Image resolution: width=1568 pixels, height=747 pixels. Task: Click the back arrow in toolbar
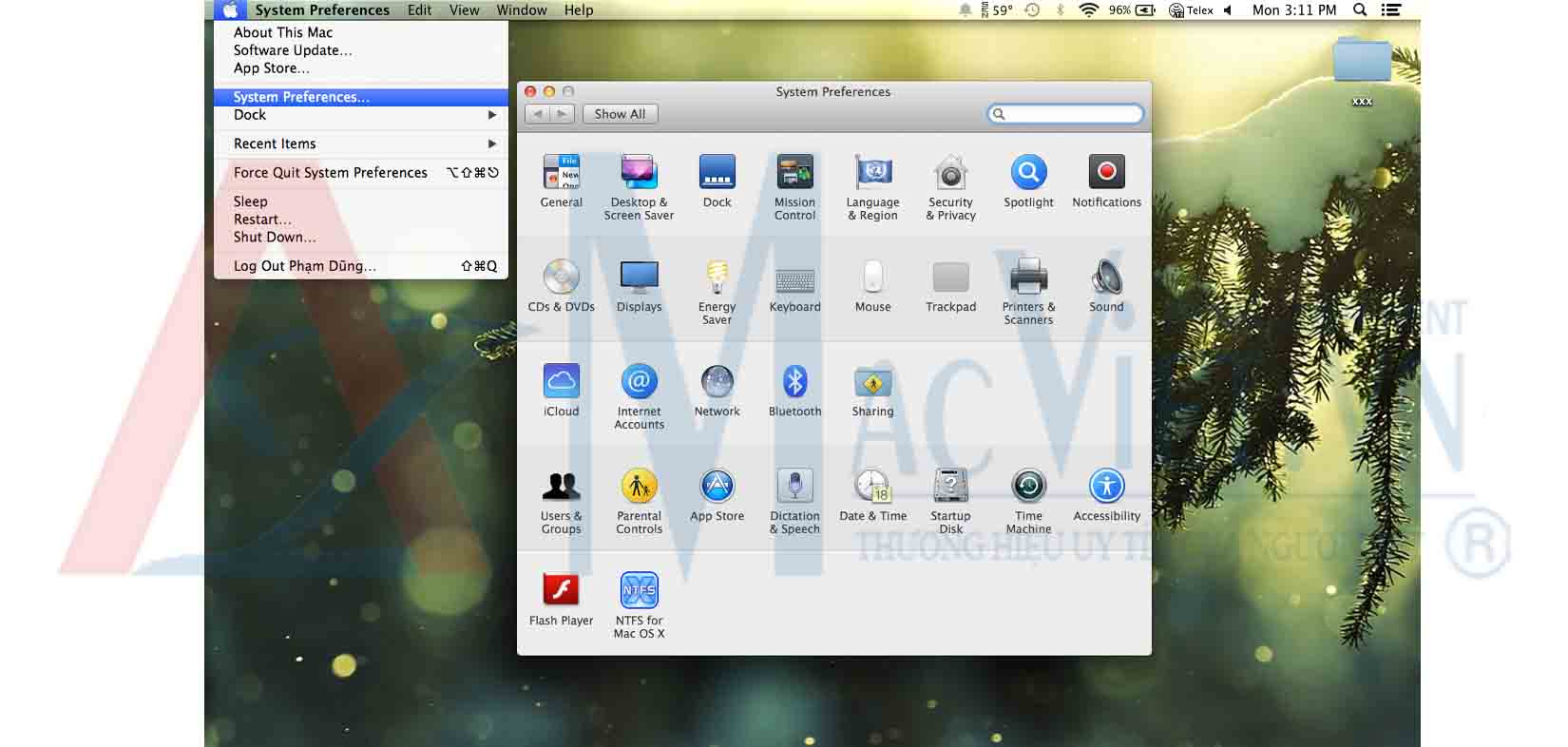pyautogui.click(x=538, y=114)
